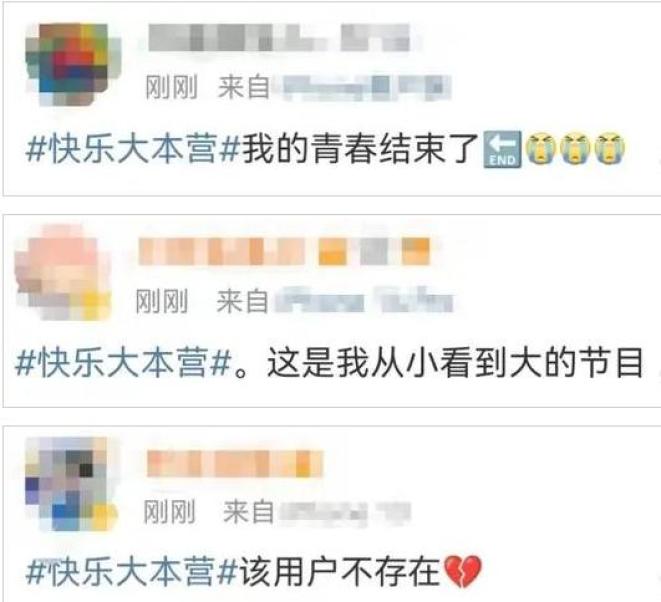Open the post text 这是我从小看到大的节目
661x602 pixels.
pos(455,363)
